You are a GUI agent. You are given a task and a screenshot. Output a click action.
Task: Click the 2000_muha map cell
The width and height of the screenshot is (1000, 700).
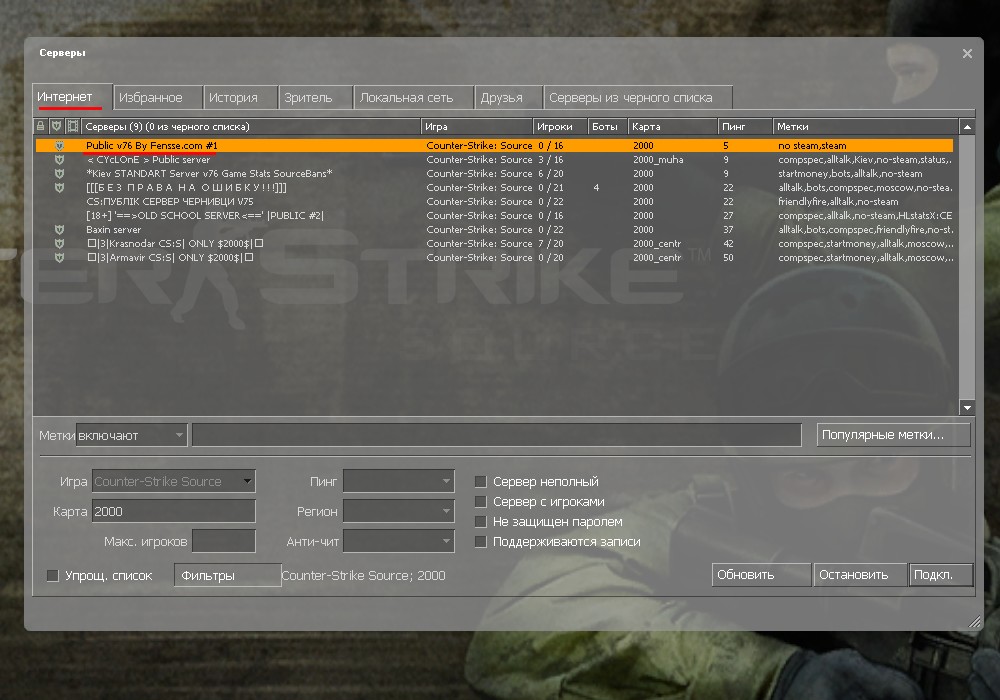point(658,159)
